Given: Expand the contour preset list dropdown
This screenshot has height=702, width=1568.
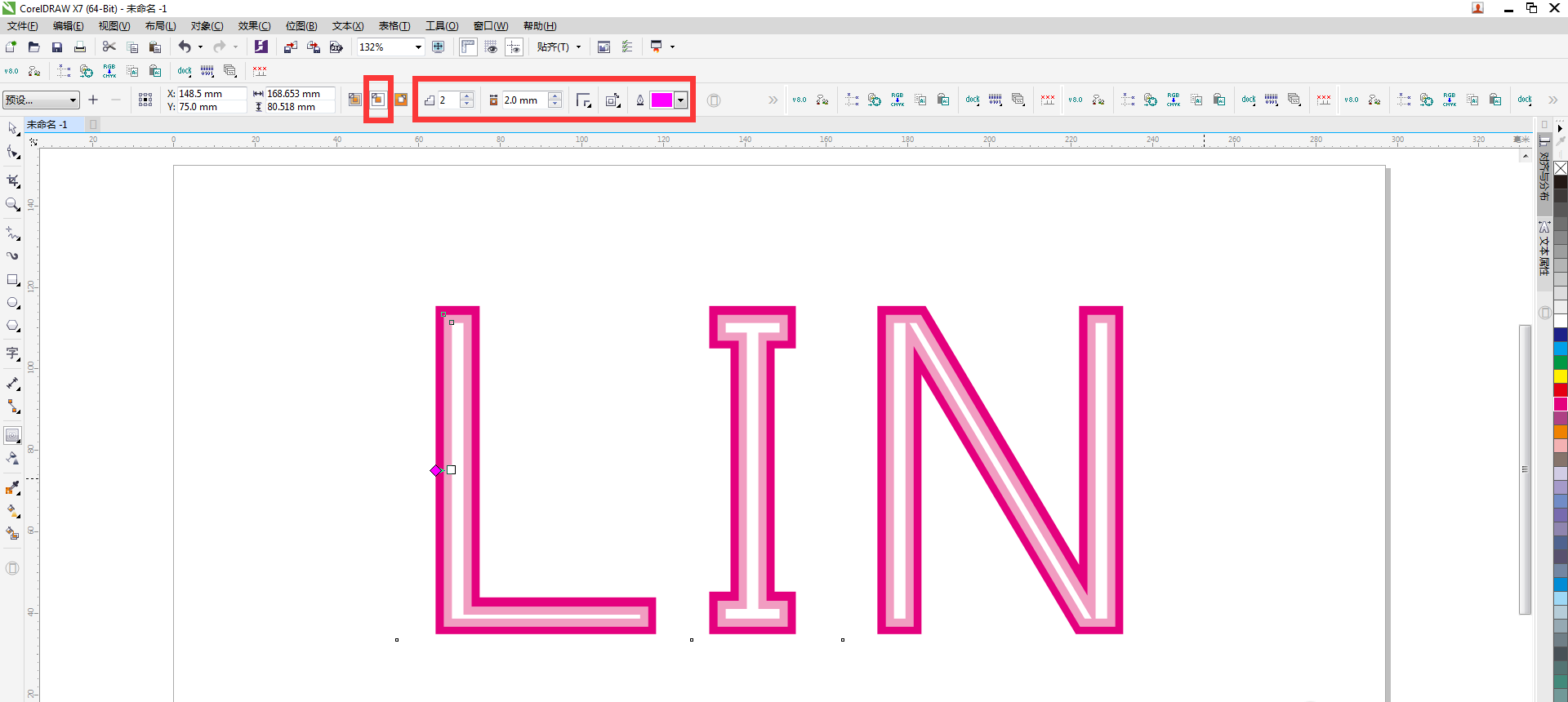Looking at the screenshot, I should [x=73, y=100].
